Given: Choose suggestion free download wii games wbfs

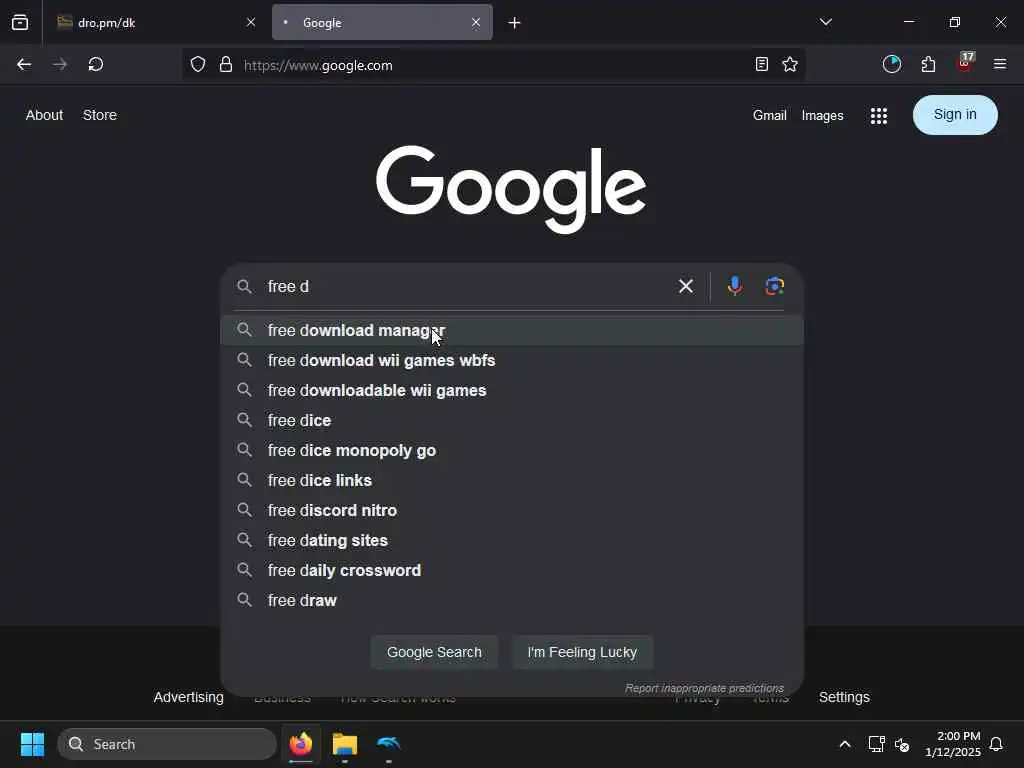Looking at the screenshot, I should (512, 360).
